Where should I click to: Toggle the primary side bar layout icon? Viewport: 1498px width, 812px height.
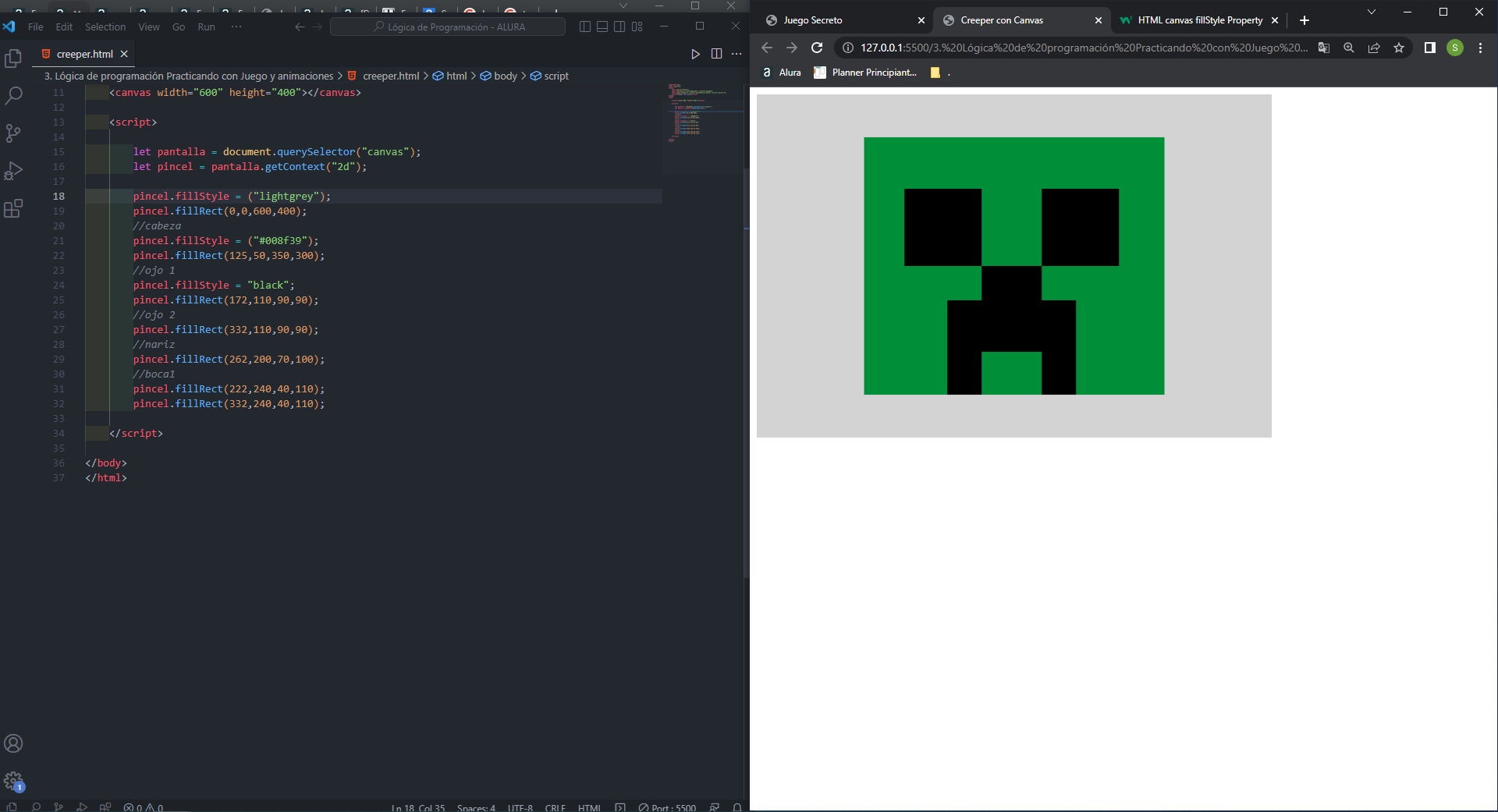pos(585,27)
